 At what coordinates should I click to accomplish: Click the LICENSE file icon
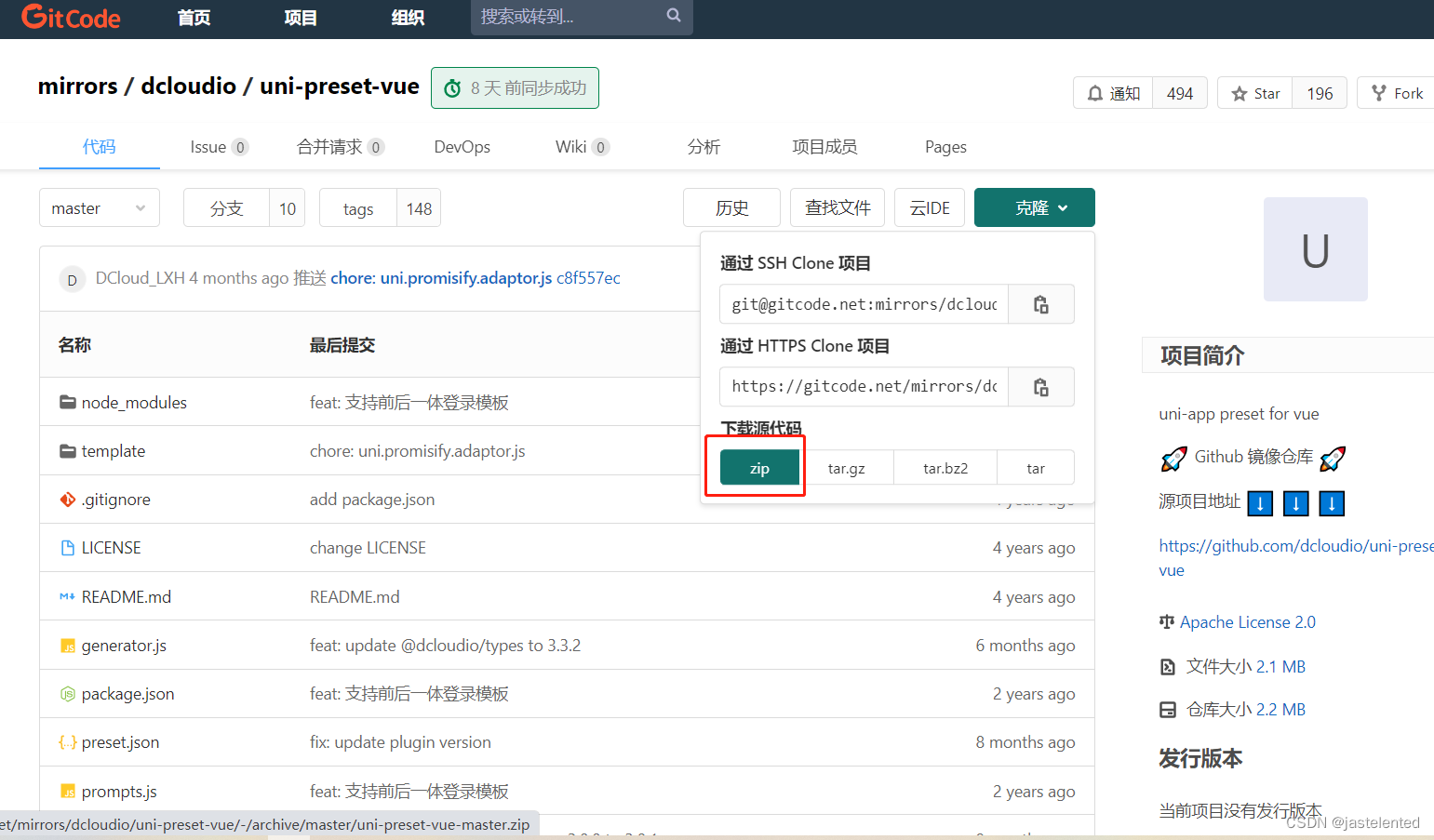click(68, 548)
